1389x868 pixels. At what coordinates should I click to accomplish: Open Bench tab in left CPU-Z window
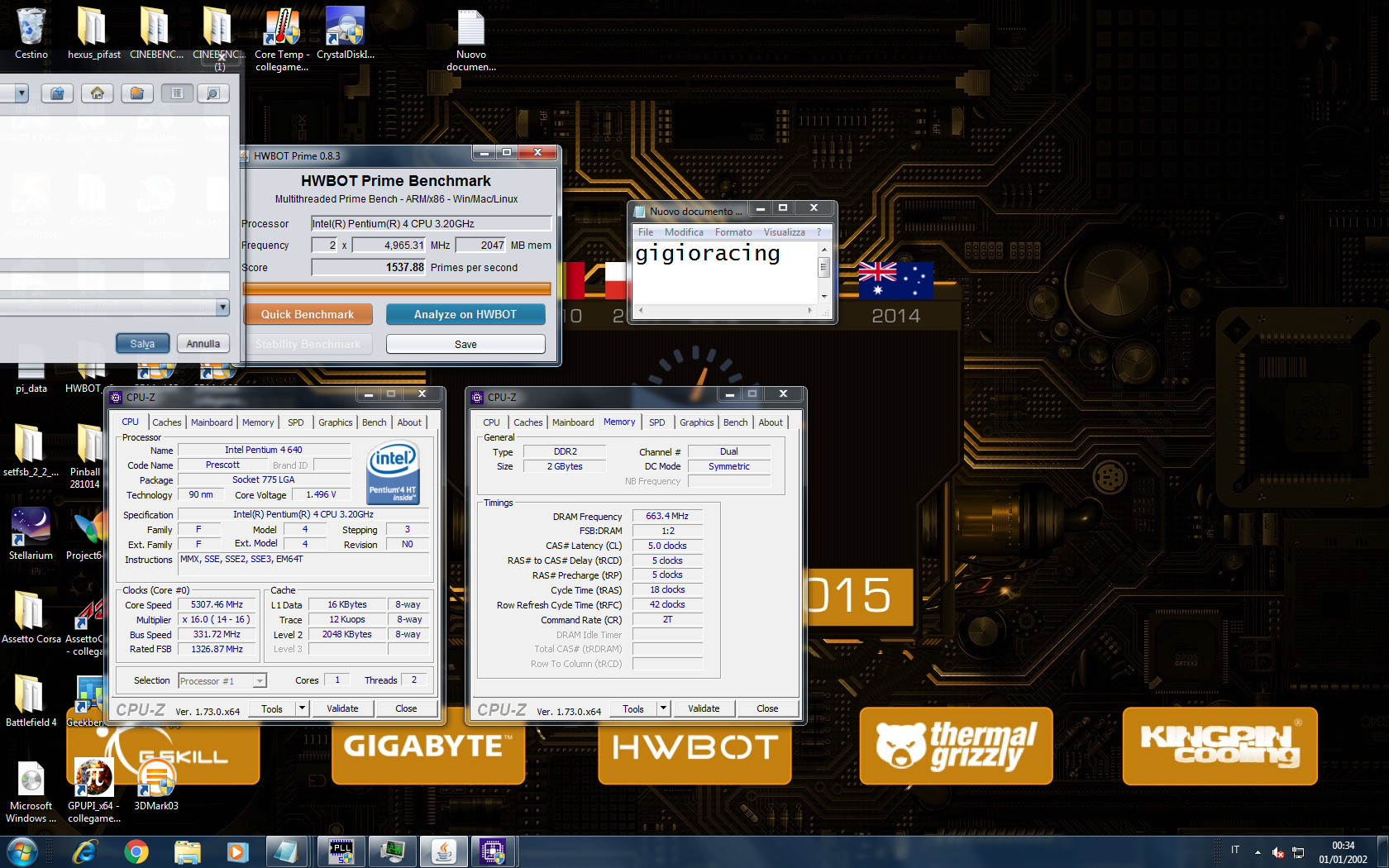[375, 422]
